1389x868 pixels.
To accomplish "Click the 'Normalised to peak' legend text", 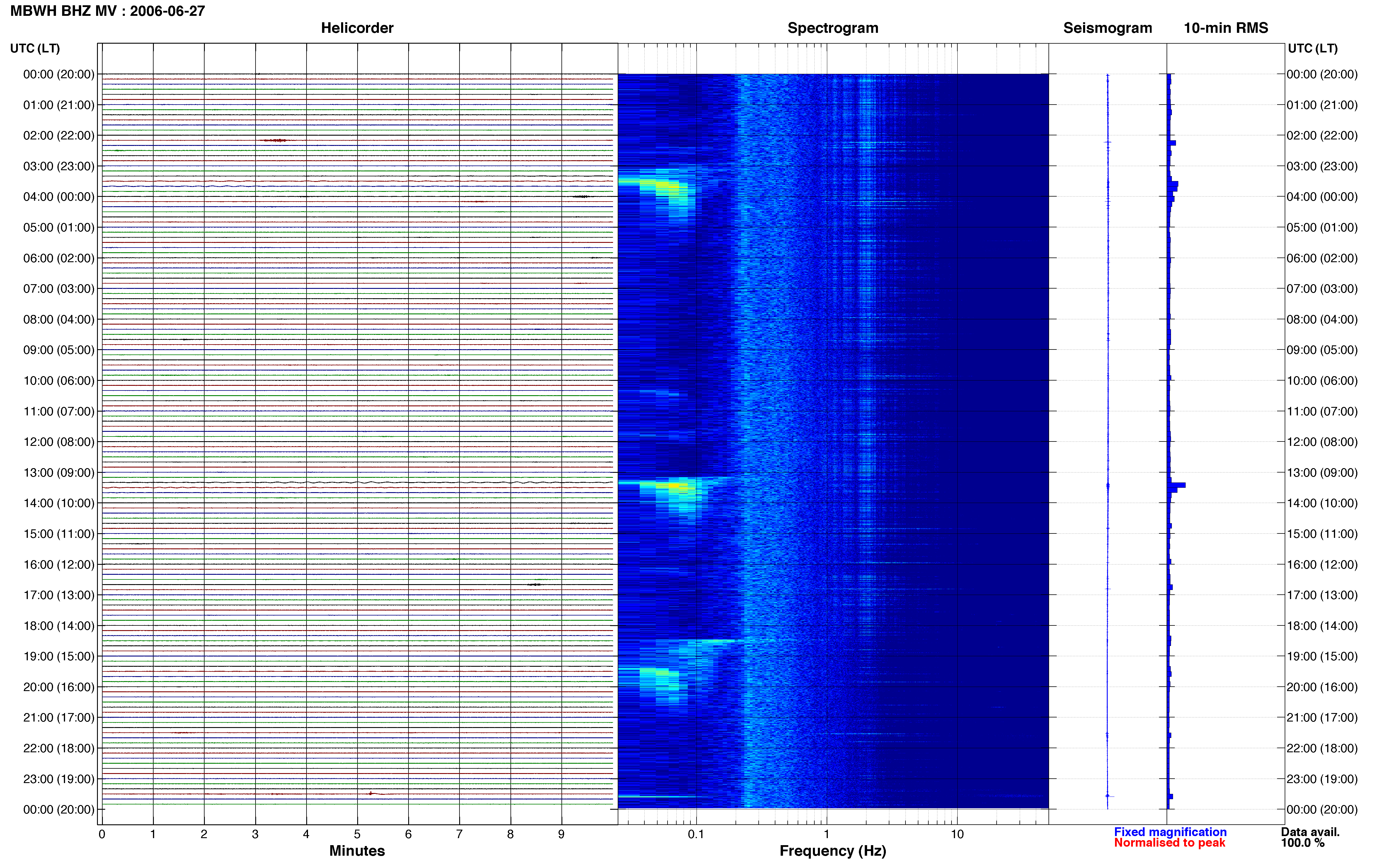I will coord(1169,843).
